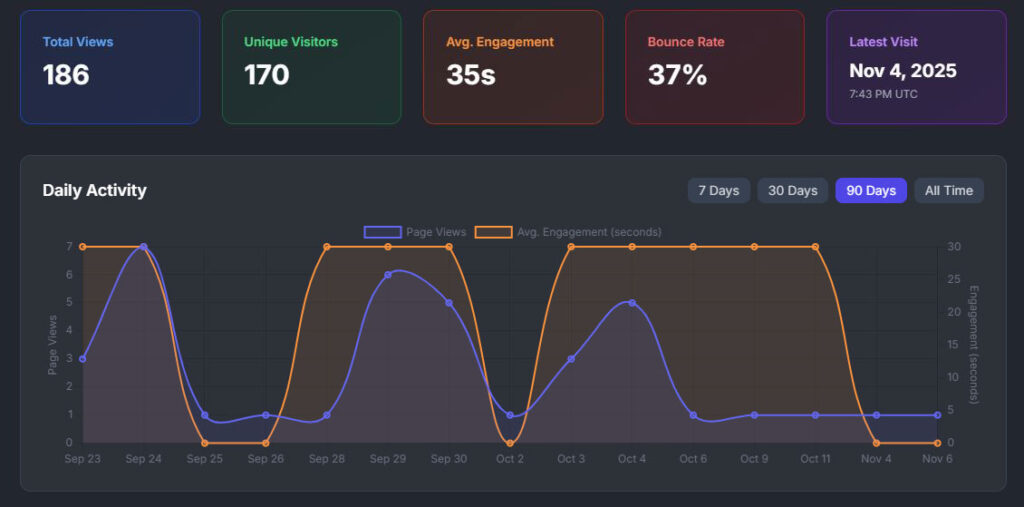Switch to the 30 Days range

792,190
